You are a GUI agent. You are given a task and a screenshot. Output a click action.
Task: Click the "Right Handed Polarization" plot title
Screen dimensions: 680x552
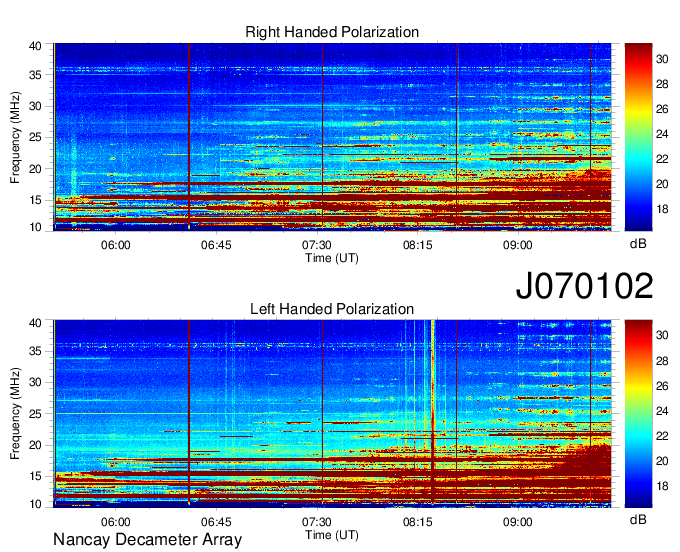click(x=332, y=32)
